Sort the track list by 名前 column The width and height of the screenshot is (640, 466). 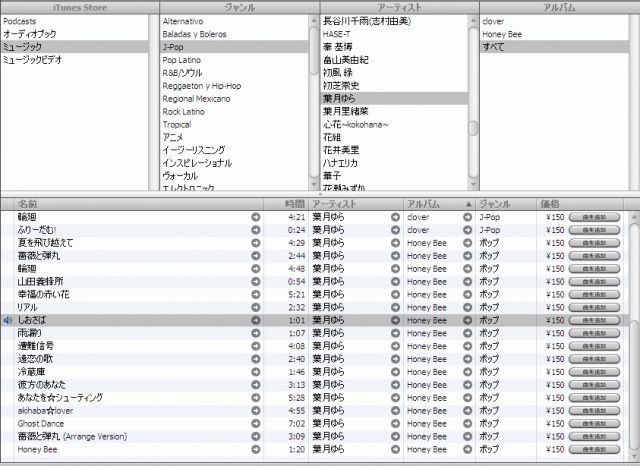point(139,204)
